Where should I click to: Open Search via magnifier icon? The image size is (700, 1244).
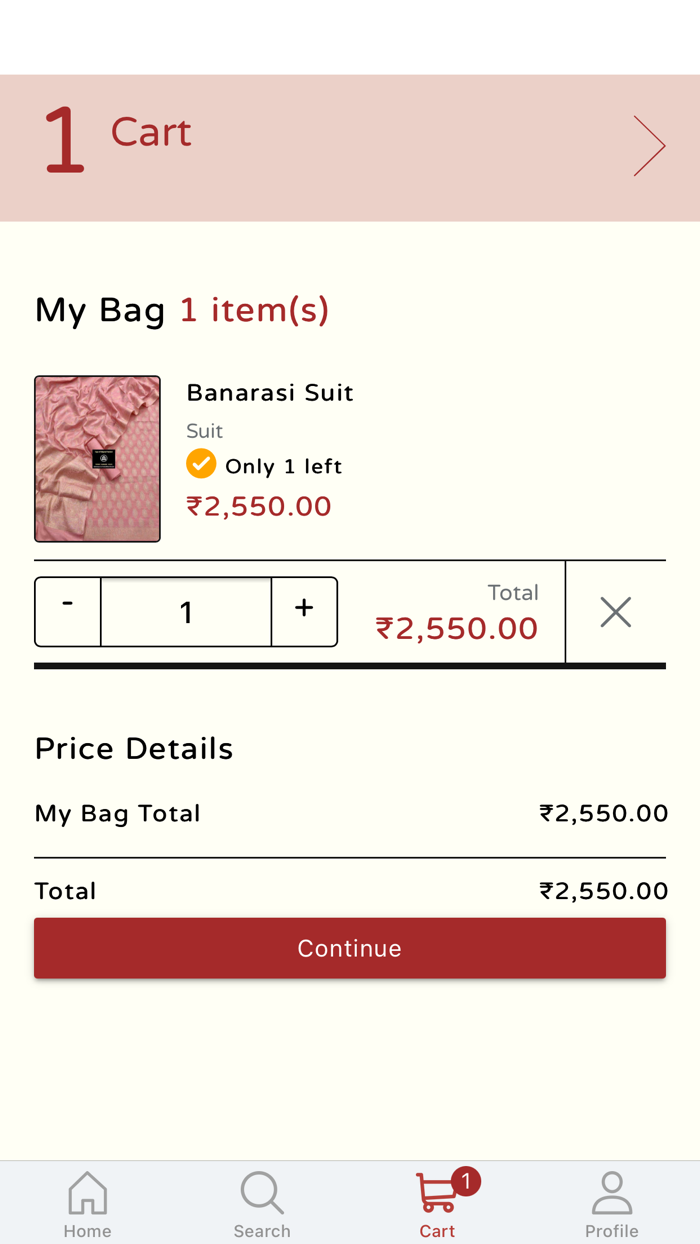tap(262, 1194)
